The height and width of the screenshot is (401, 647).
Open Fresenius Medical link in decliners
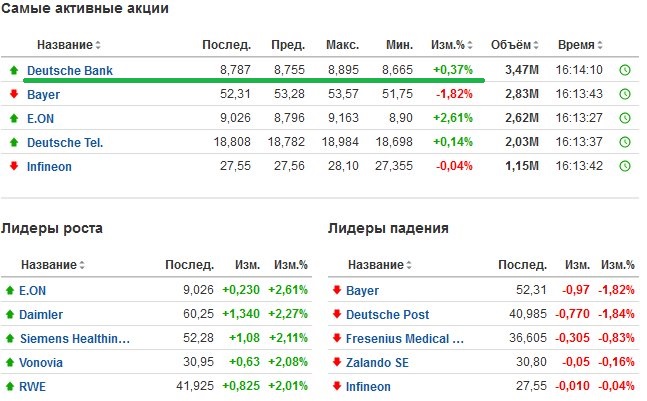[x=405, y=339]
